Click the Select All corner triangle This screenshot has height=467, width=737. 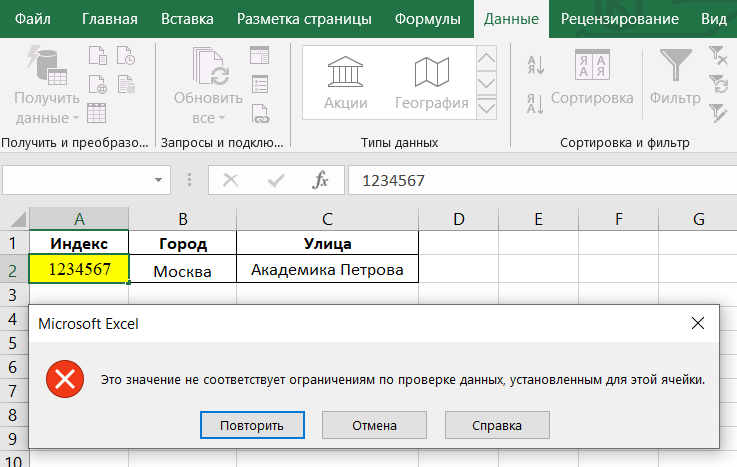[x=18, y=219]
